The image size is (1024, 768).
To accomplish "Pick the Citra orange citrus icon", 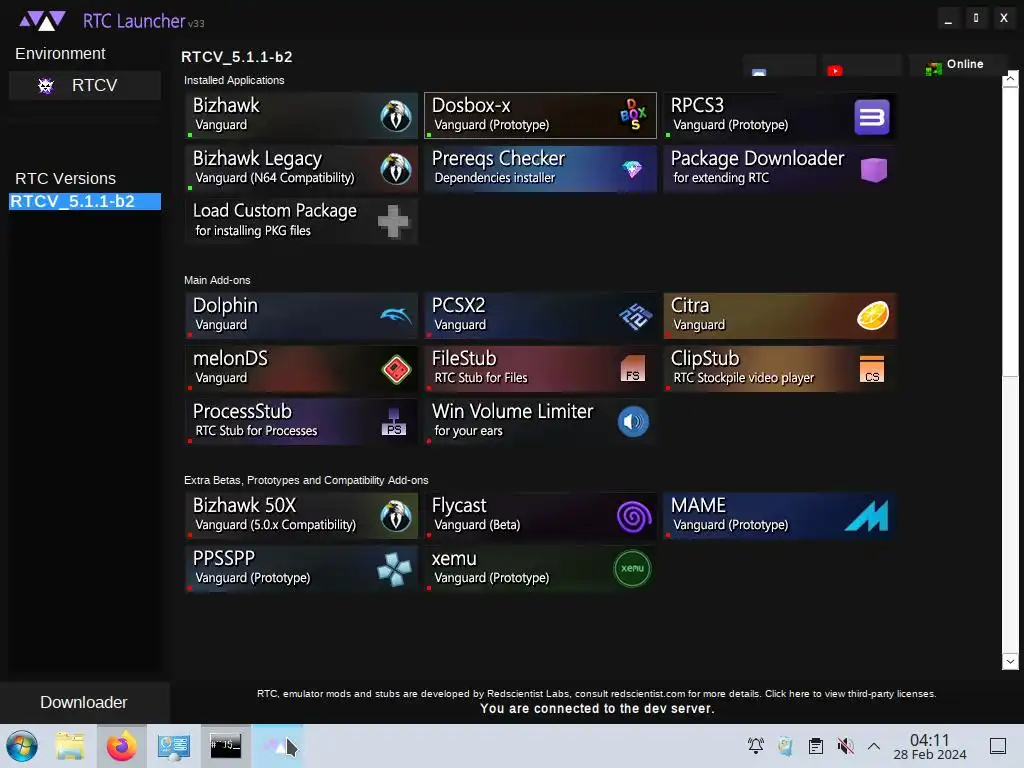I will coord(873,316).
